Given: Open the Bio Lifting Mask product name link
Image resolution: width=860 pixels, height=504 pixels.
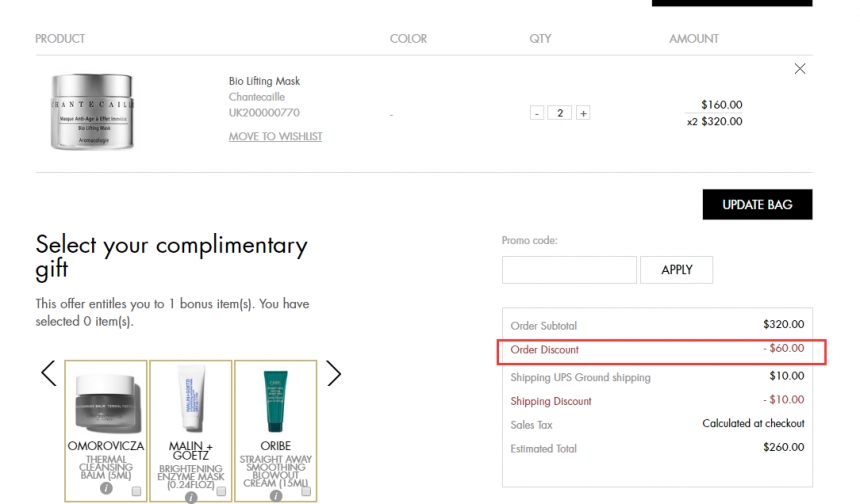Looking at the screenshot, I should tap(264, 81).
